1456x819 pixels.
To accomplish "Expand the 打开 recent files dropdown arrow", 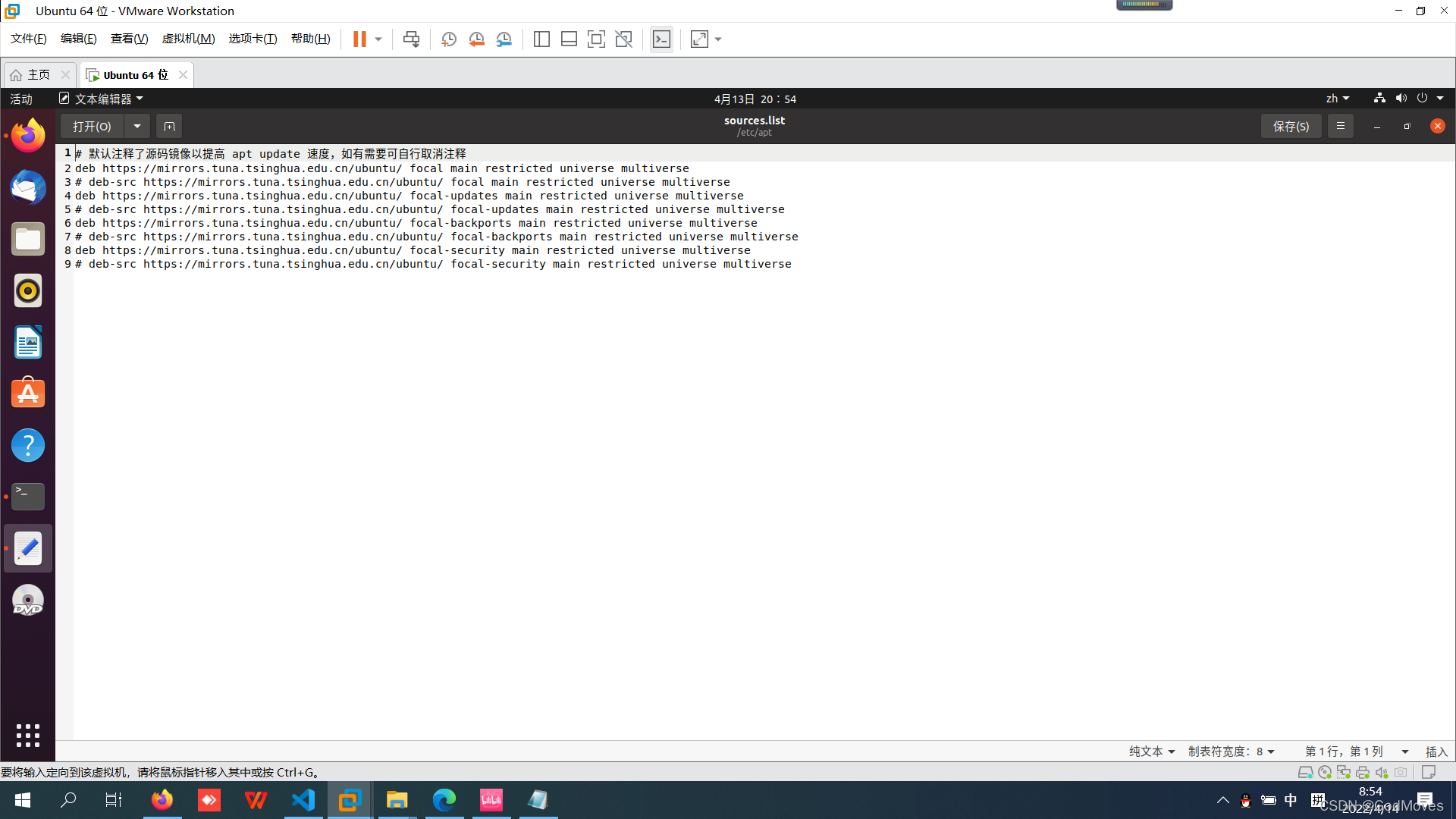I will click(137, 126).
